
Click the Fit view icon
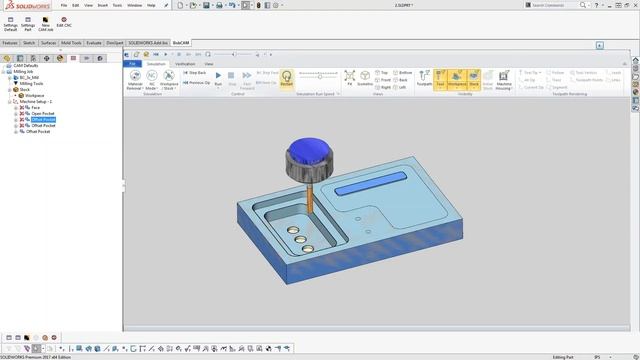click(349, 78)
